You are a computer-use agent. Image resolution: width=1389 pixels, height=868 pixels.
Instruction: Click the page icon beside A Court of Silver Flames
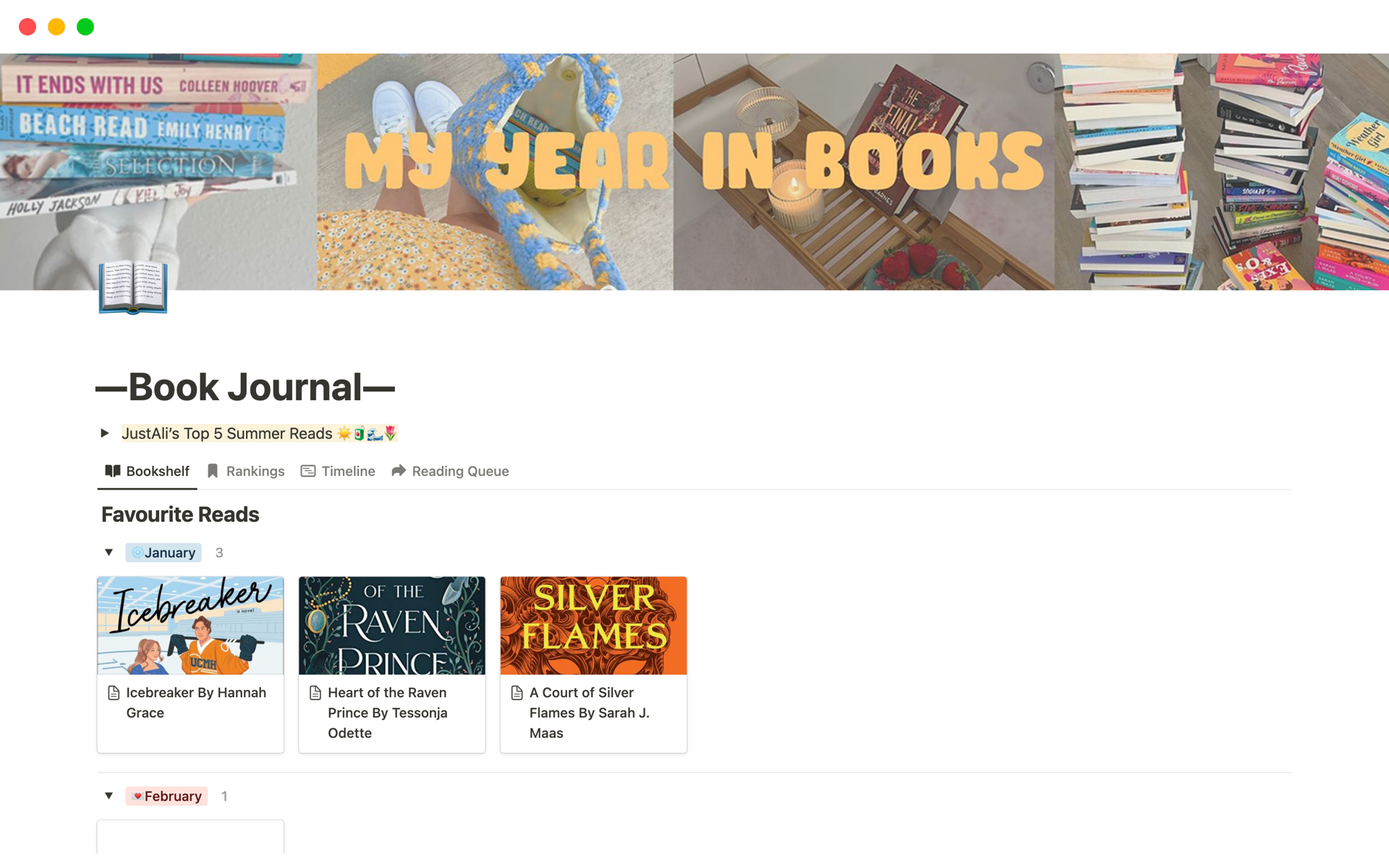point(517,693)
